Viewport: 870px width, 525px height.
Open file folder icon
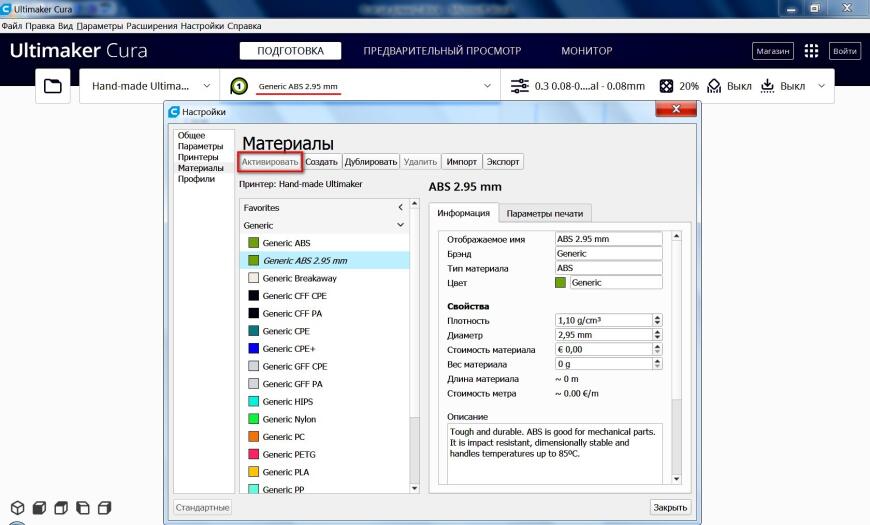pyautogui.click(x=53, y=86)
